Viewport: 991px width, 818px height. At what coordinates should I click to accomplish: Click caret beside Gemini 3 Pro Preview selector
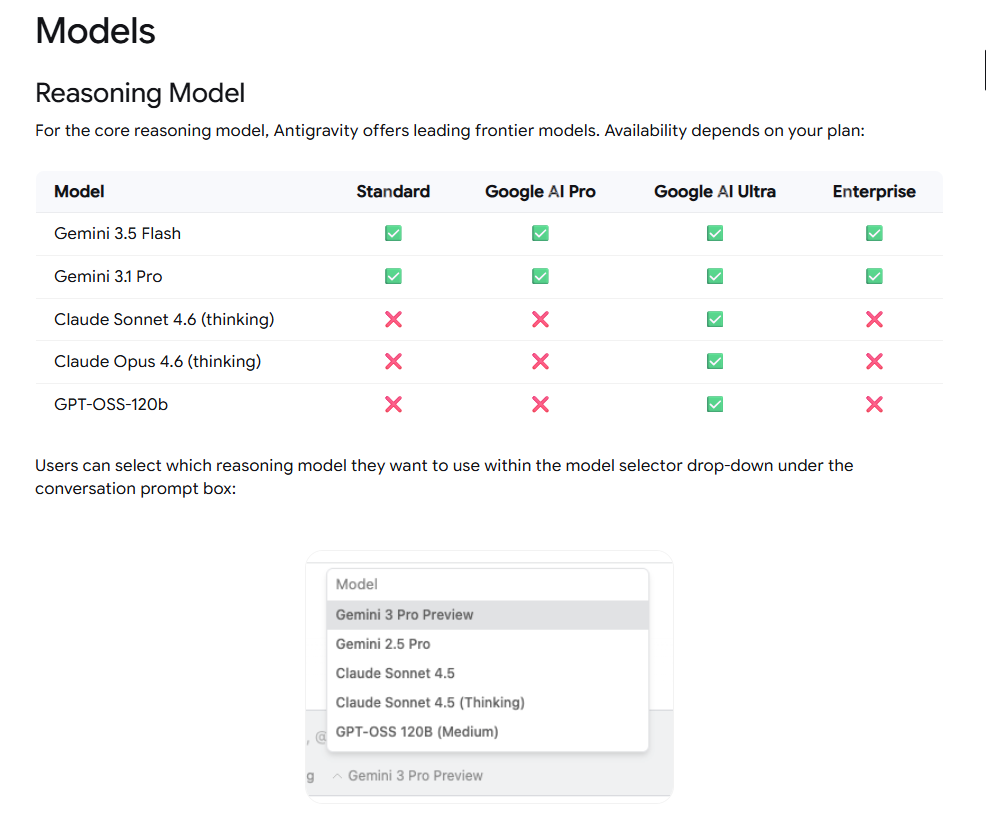point(337,776)
